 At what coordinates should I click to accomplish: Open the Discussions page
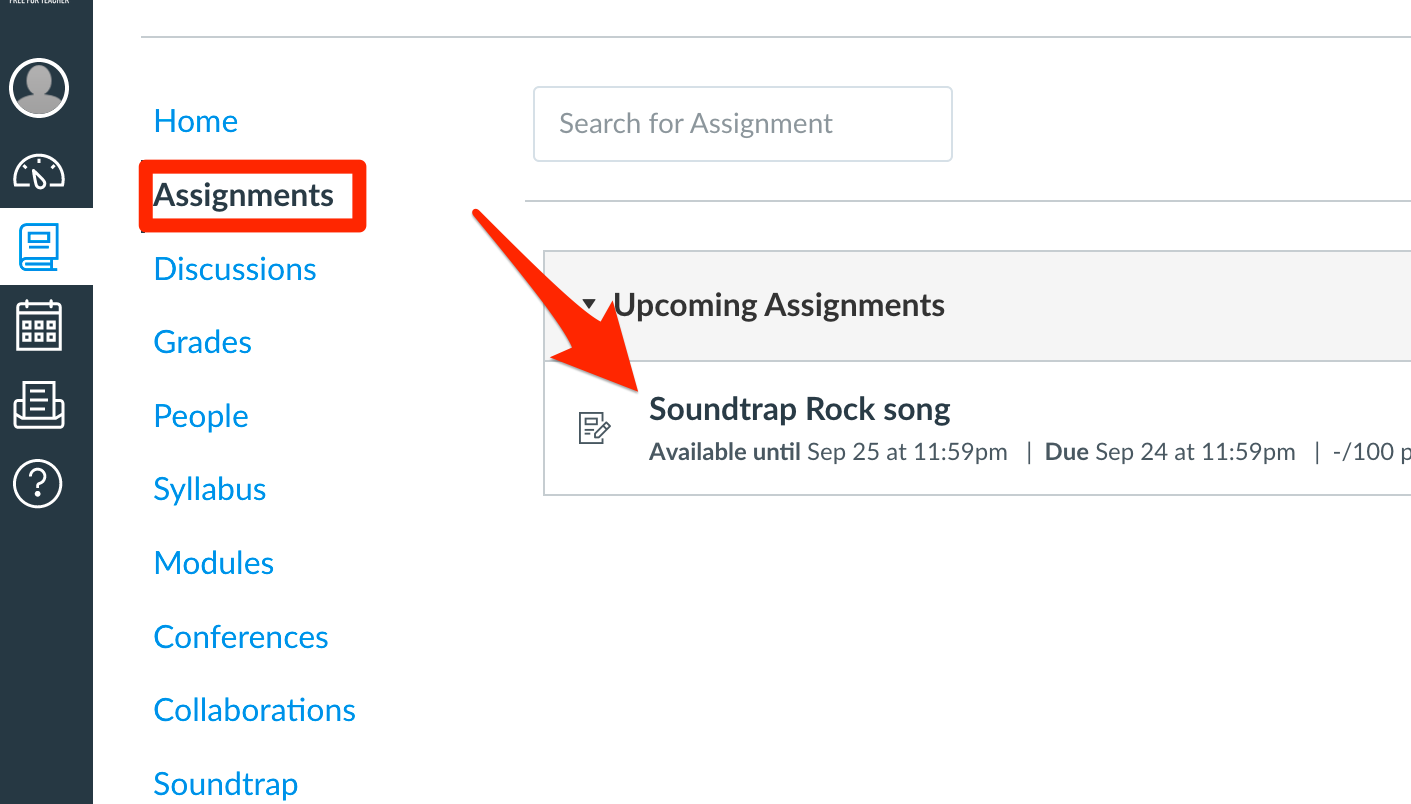coord(234,268)
